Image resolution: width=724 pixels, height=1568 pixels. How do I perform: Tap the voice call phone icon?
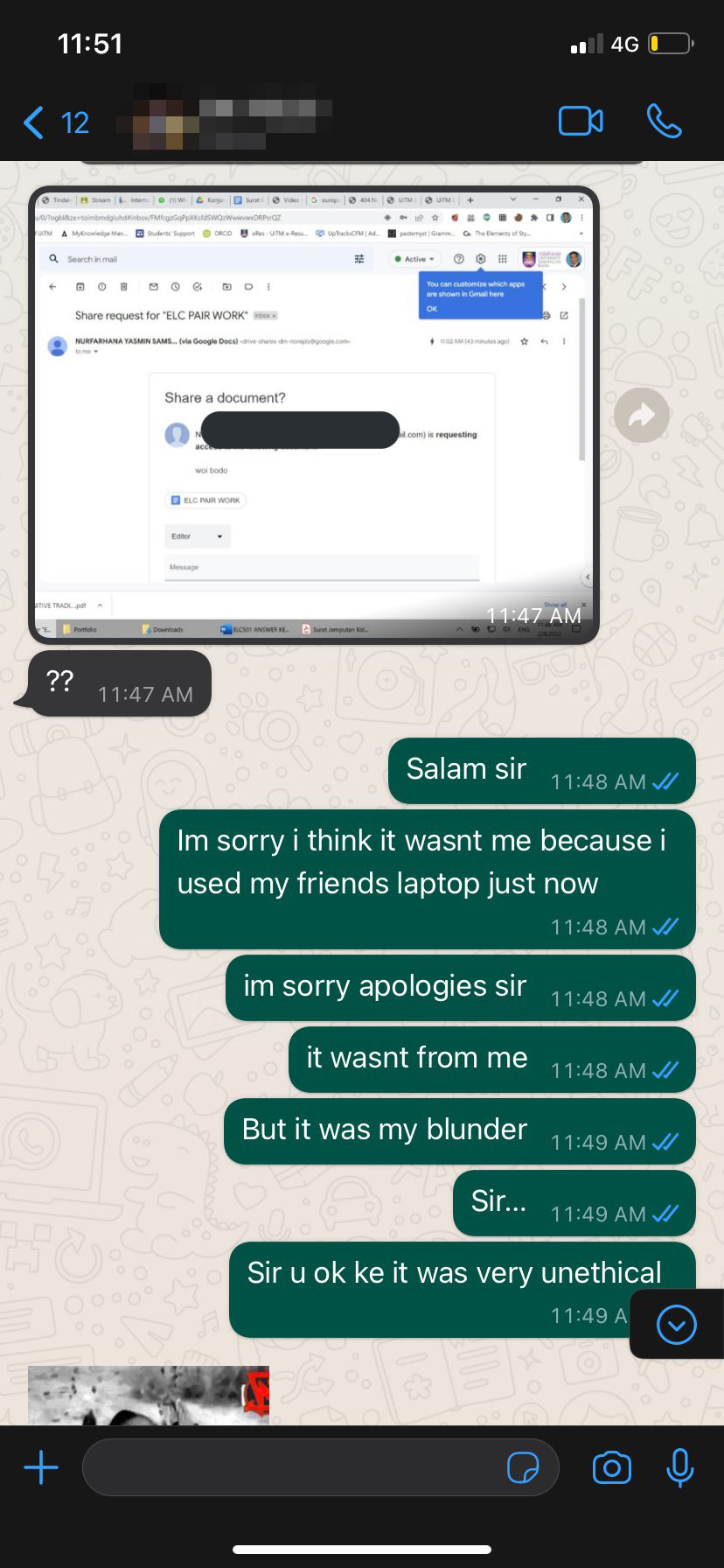tap(665, 122)
